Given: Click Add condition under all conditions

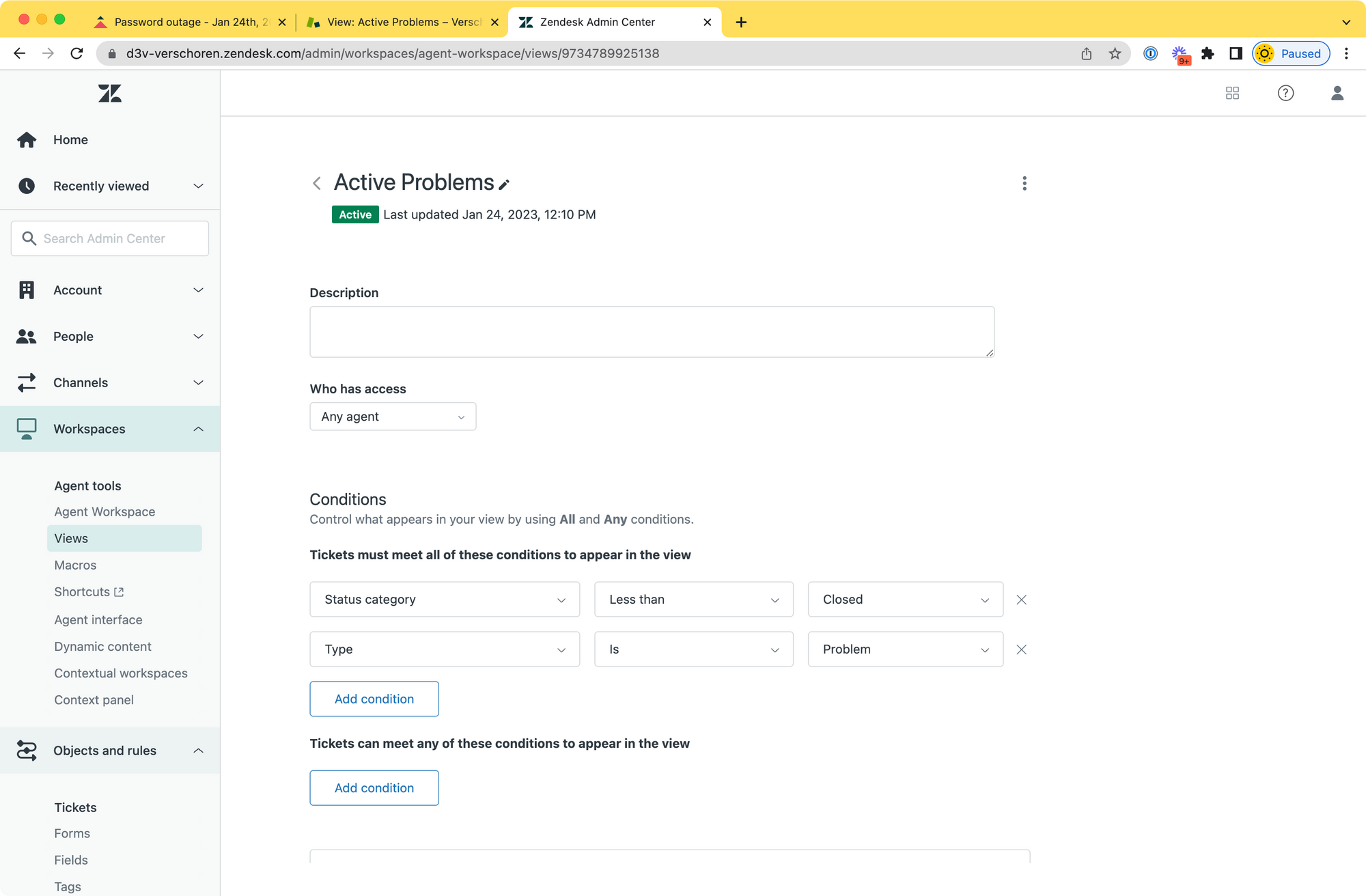Looking at the screenshot, I should click(x=374, y=699).
